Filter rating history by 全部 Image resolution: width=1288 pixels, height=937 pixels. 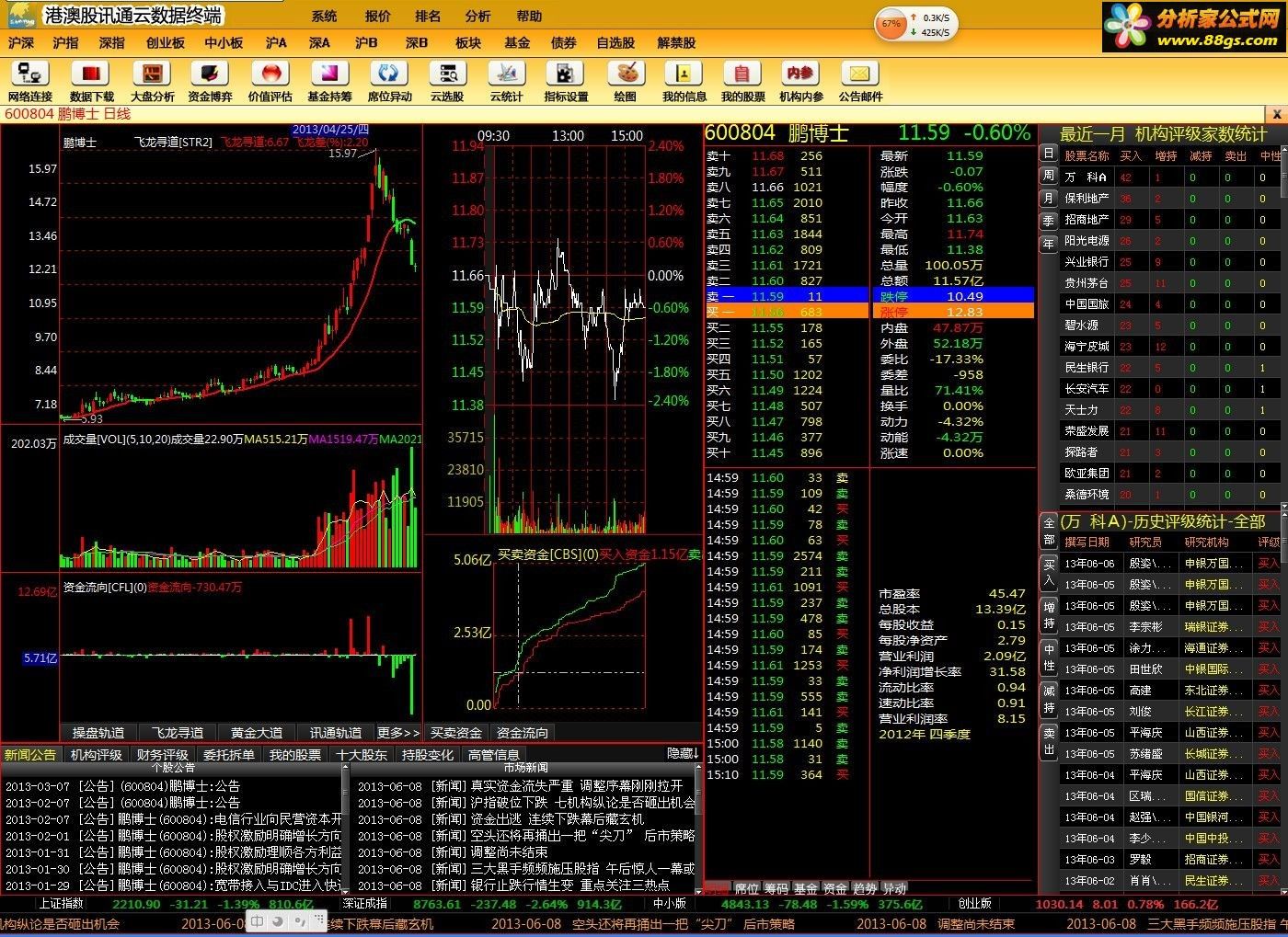click(1049, 531)
